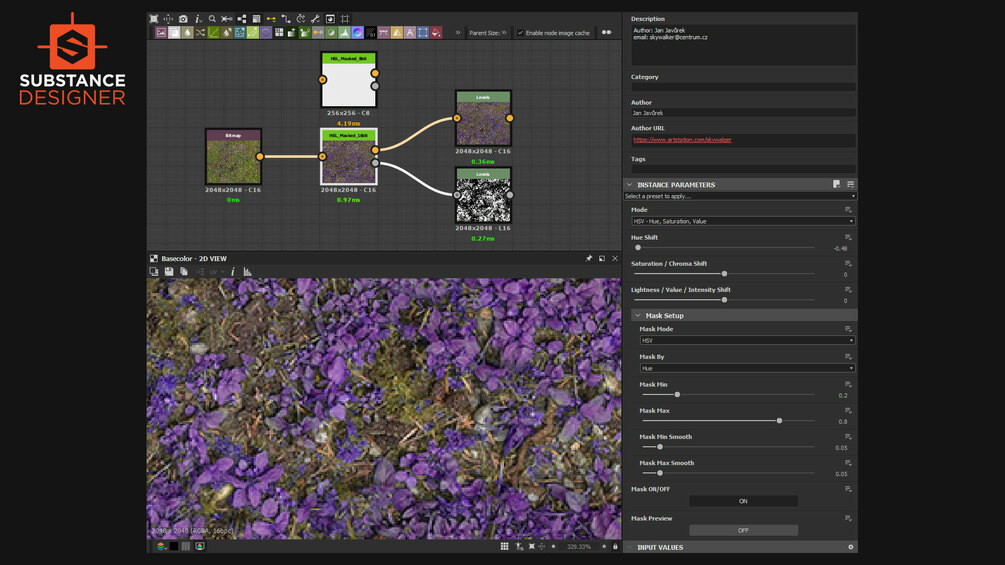The image size is (1005, 565).
Task: Collapse the Mask Setup section
Action: 638,316
